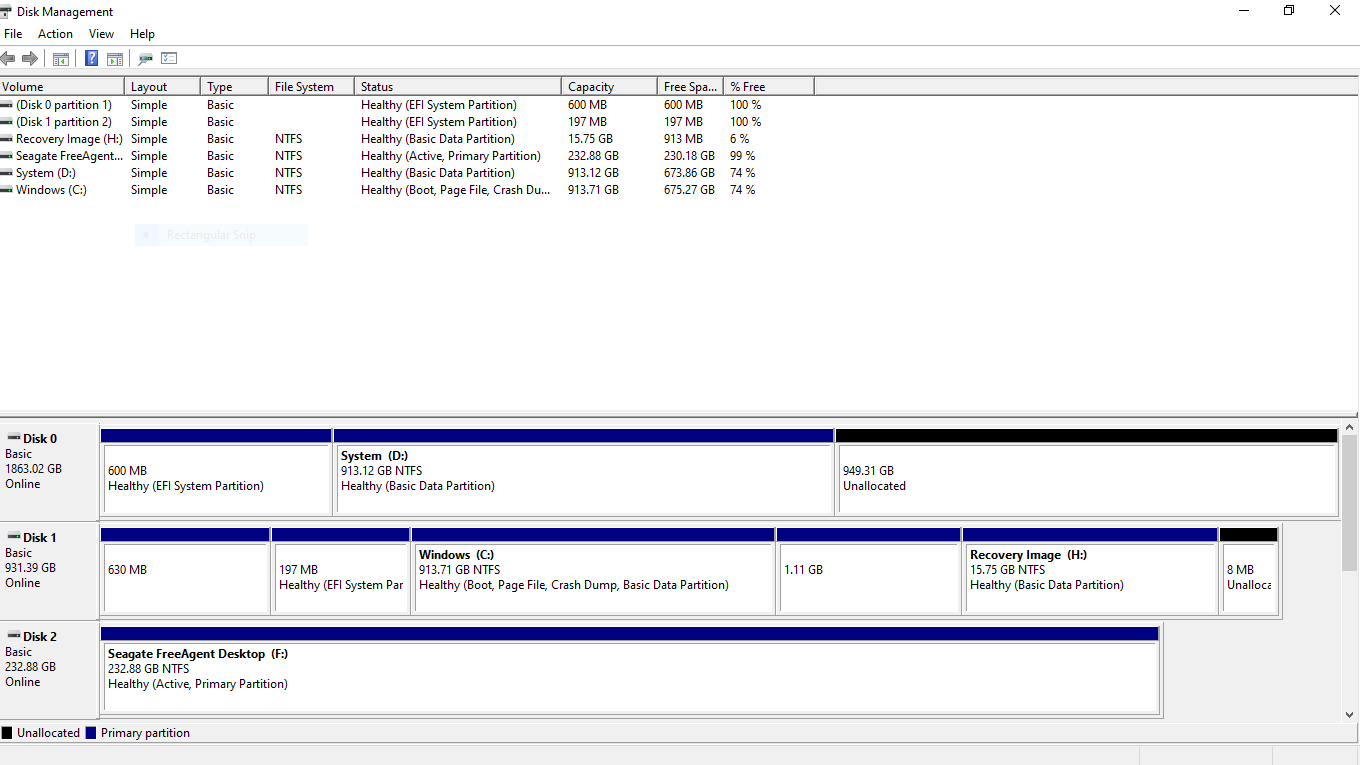Select the 8 MB Unallocated block on Disk 1
The width and height of the screenshot is (1360, 765).
click(x=1249, y=571)
